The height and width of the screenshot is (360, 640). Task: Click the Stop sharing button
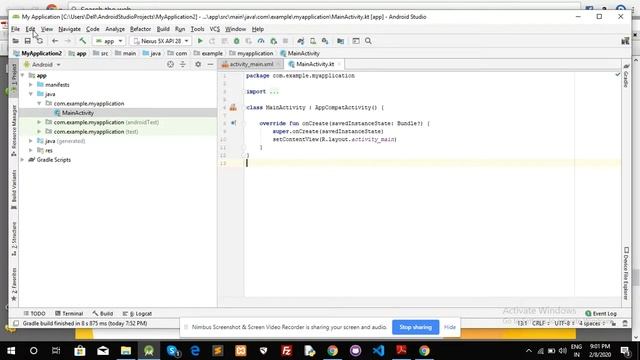coord(416,327)
